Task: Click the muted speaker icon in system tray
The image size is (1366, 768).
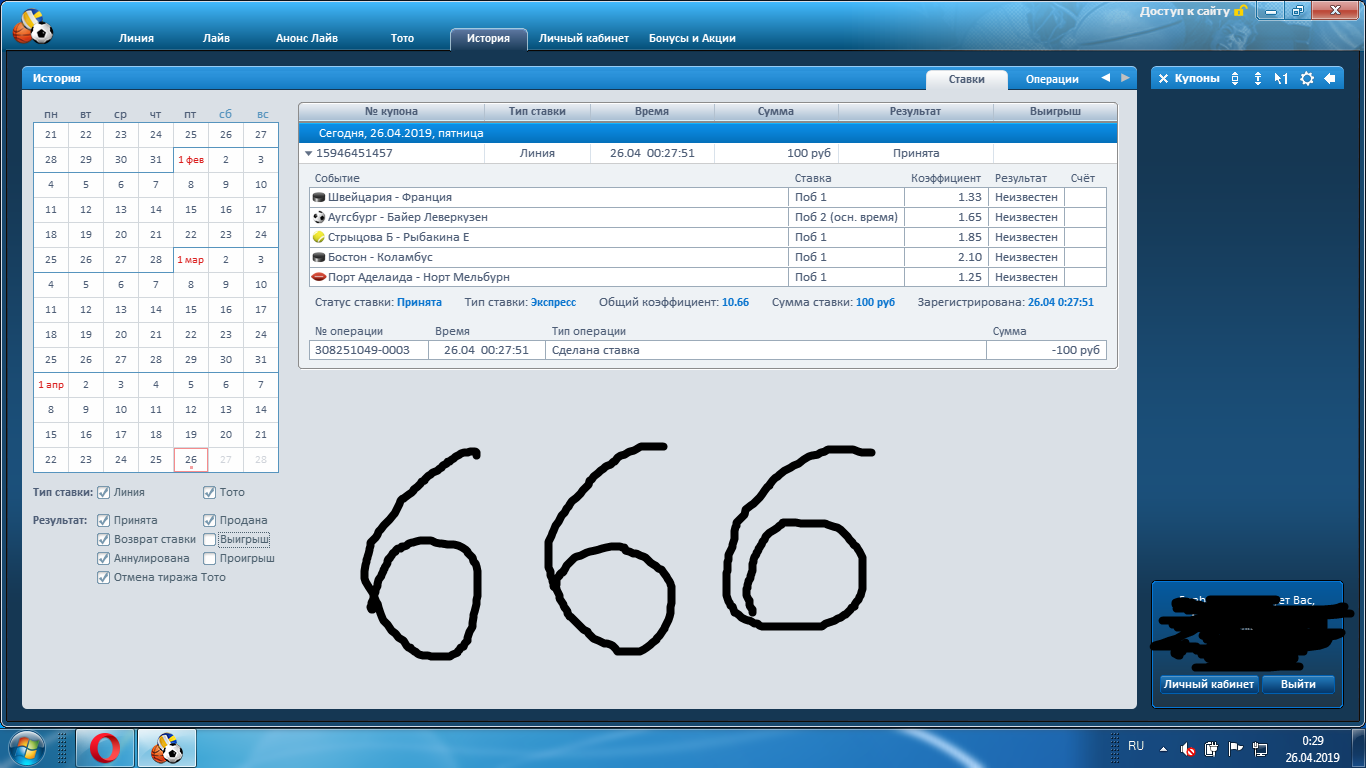Action: point(1188,748)
